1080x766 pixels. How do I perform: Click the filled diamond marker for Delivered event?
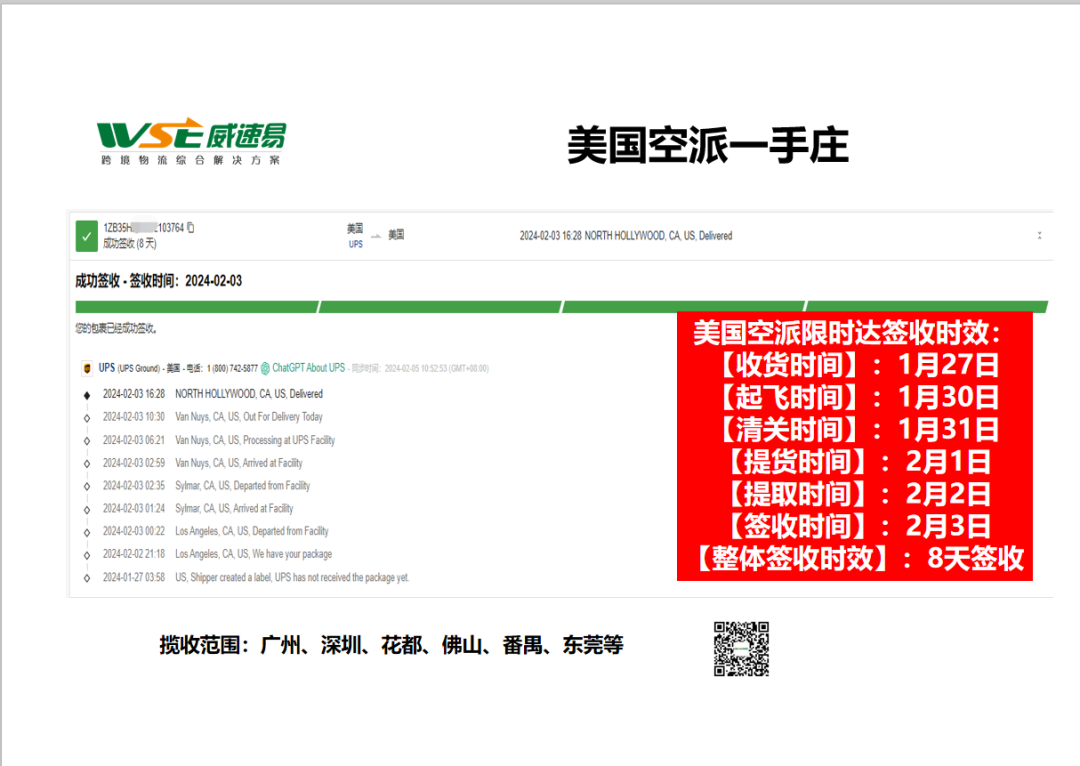pos(87,393)
